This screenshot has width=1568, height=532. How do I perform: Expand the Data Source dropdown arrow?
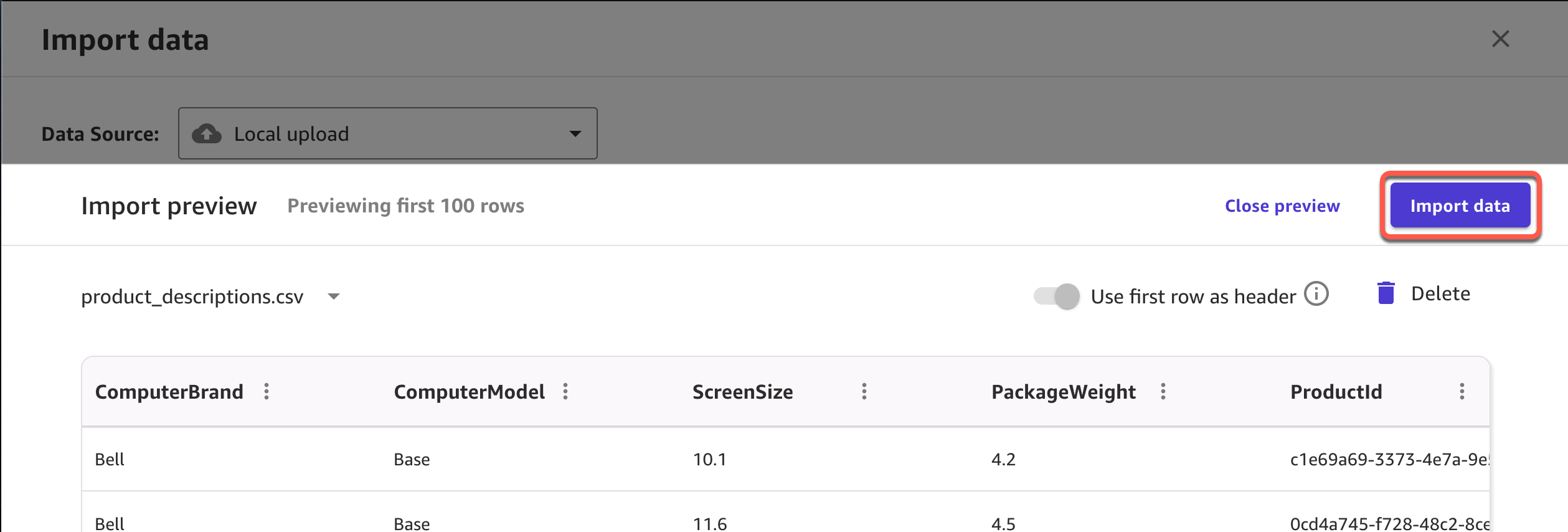coord(575,134)
